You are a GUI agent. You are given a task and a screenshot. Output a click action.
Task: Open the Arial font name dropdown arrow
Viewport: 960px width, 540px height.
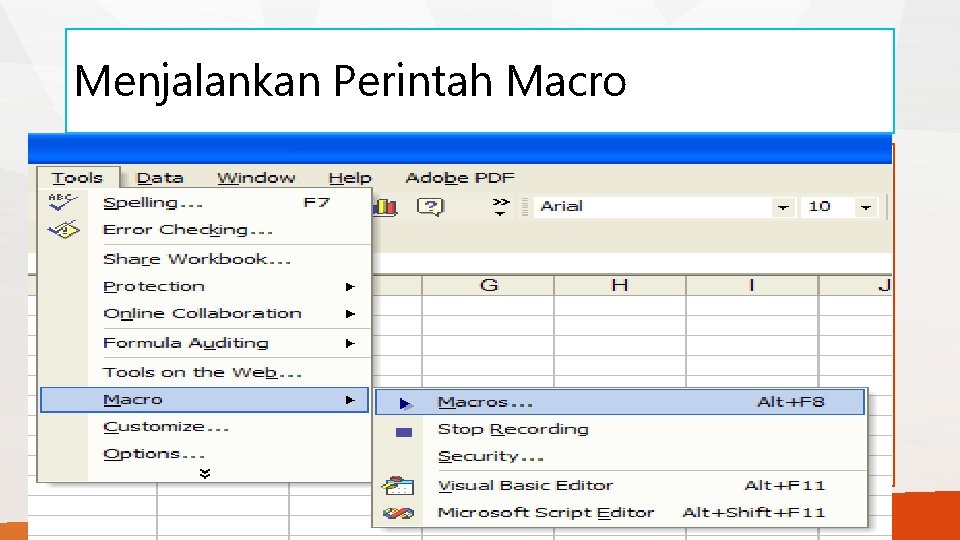[782, 208]
